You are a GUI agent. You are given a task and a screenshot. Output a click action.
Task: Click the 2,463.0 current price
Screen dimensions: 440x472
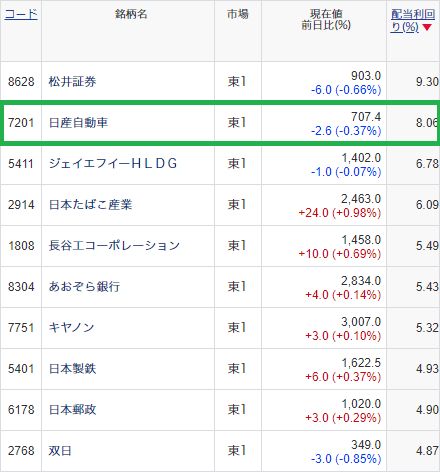pos(361,199)
